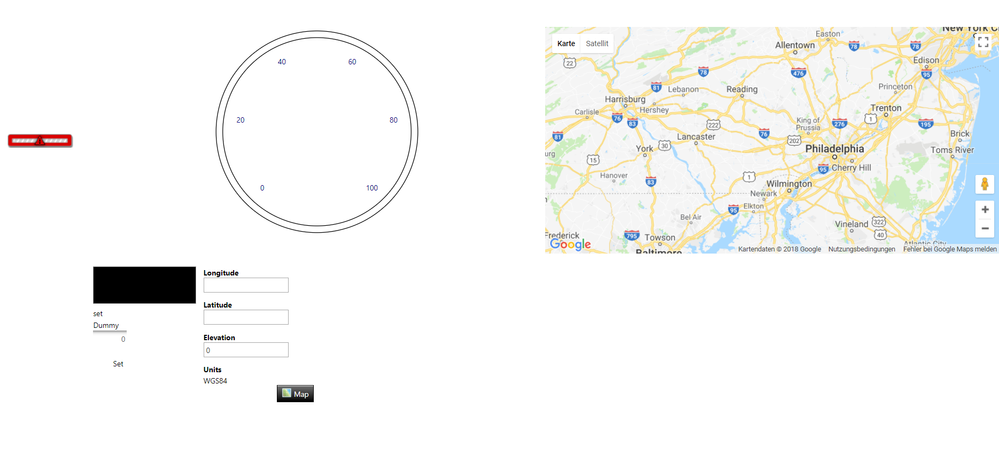Focus the Elevation input field
Screen dimensions: 999x451
point(246,350)
